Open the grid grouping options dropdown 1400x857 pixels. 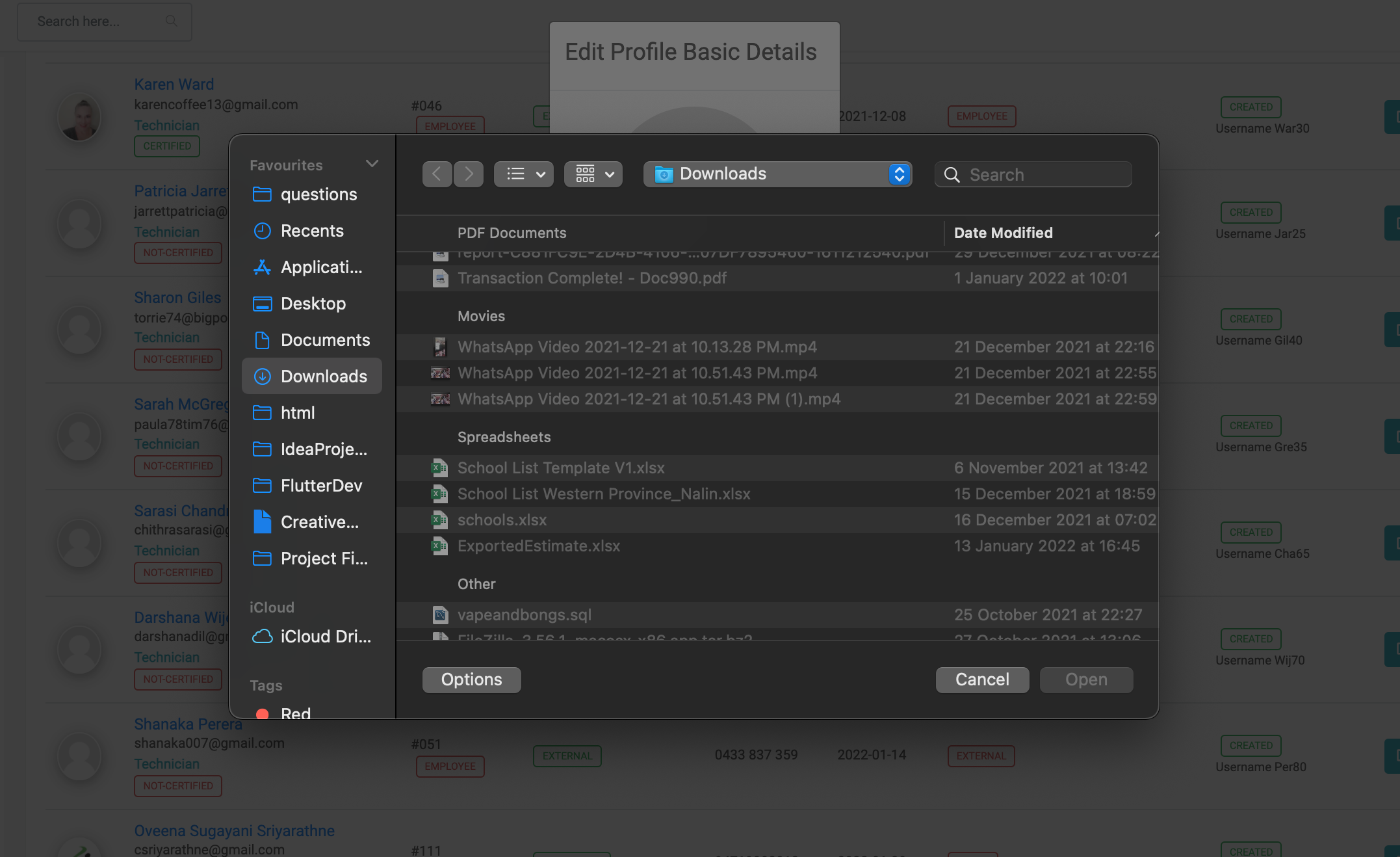(x=593, y=174)
